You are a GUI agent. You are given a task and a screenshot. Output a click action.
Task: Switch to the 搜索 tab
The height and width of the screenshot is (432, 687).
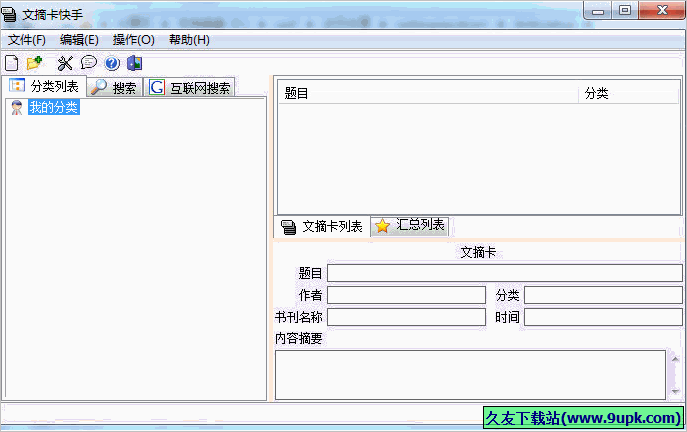click(115, 88)
